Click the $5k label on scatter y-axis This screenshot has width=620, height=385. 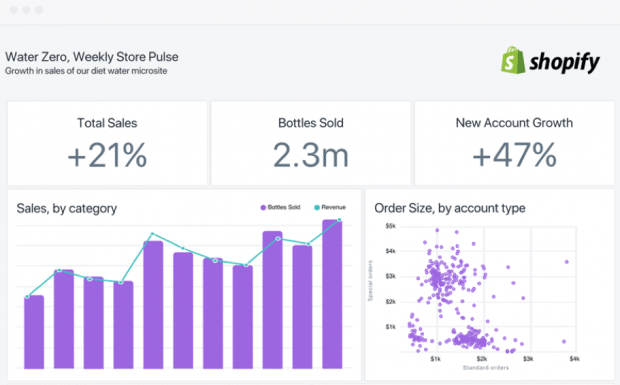(390, 226)
